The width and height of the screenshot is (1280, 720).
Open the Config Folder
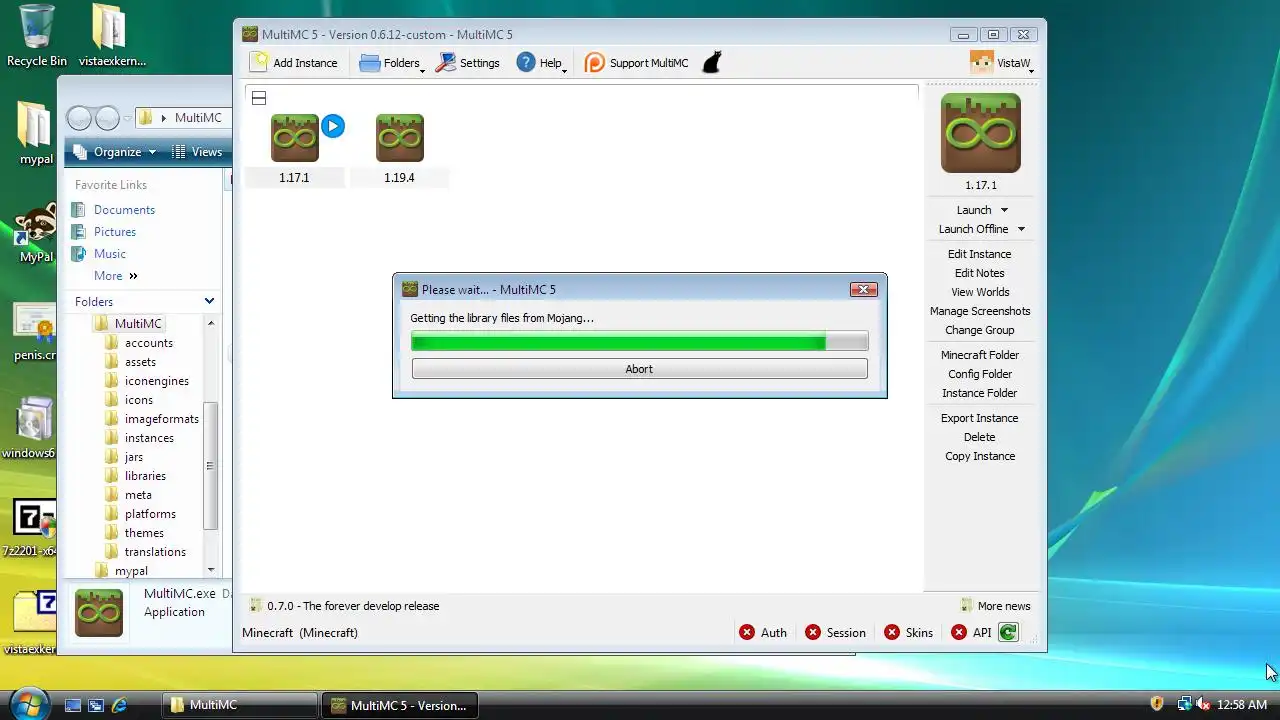tap(980, 374)
